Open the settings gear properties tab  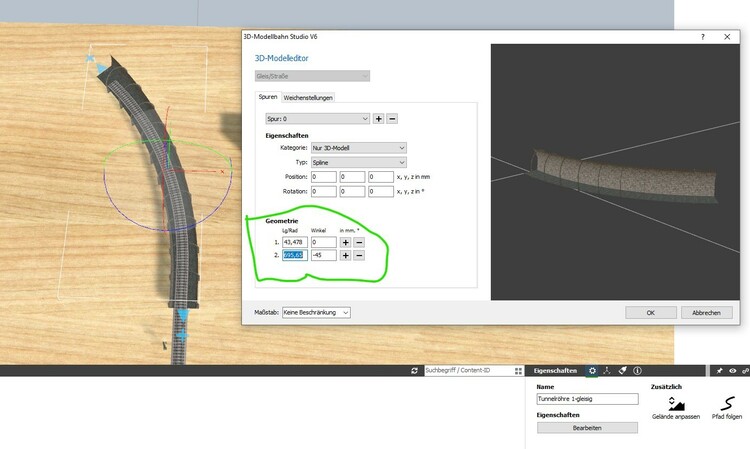click(592, 371)
